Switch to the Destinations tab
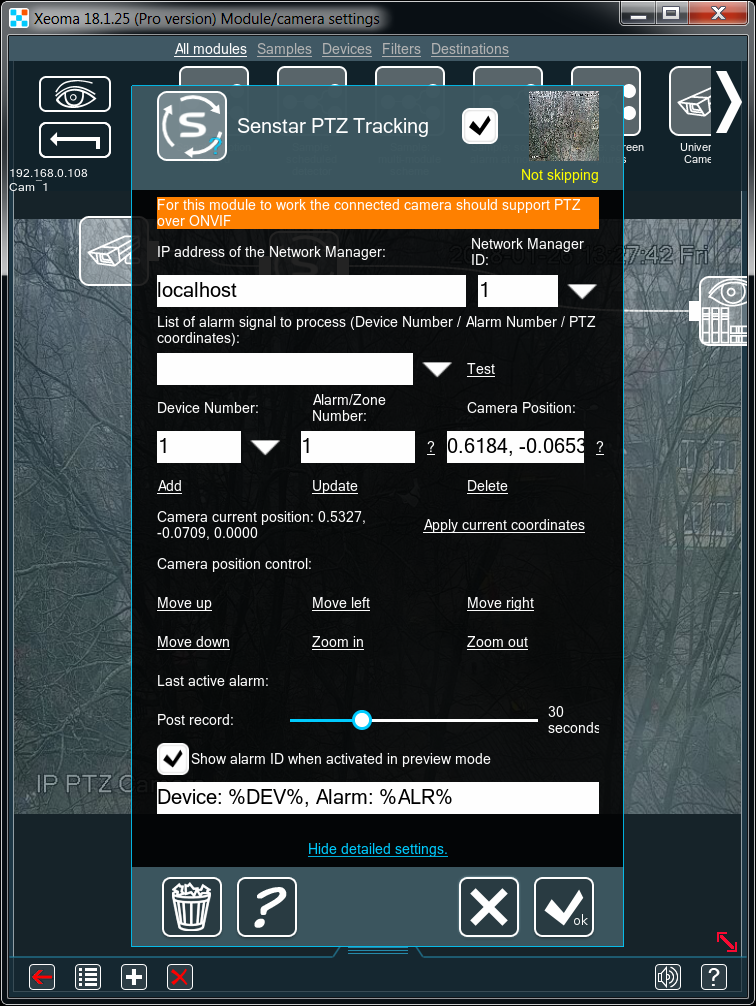Viewport: 756px width, 1006px height. [x=470, y=49]
